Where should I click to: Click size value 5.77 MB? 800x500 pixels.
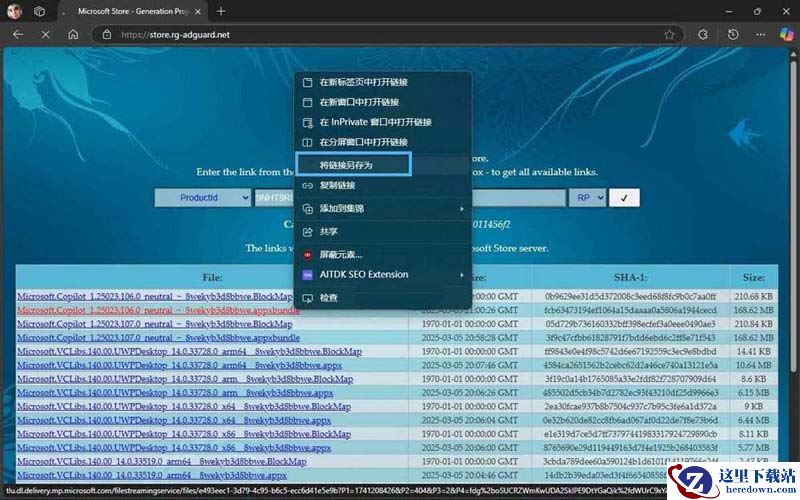pyautogui.click(x=754, y=448)
